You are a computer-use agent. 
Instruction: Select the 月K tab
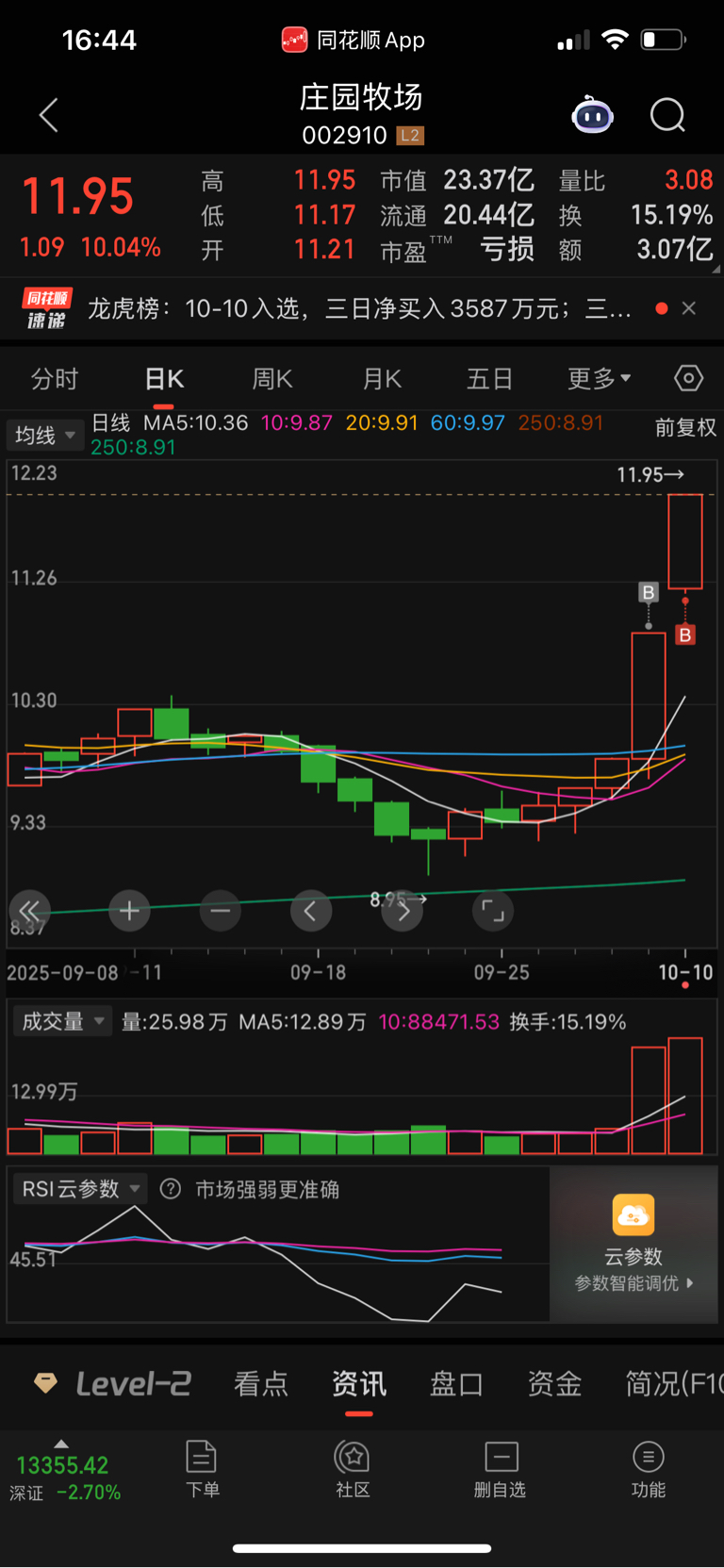[x=382, y=379]
